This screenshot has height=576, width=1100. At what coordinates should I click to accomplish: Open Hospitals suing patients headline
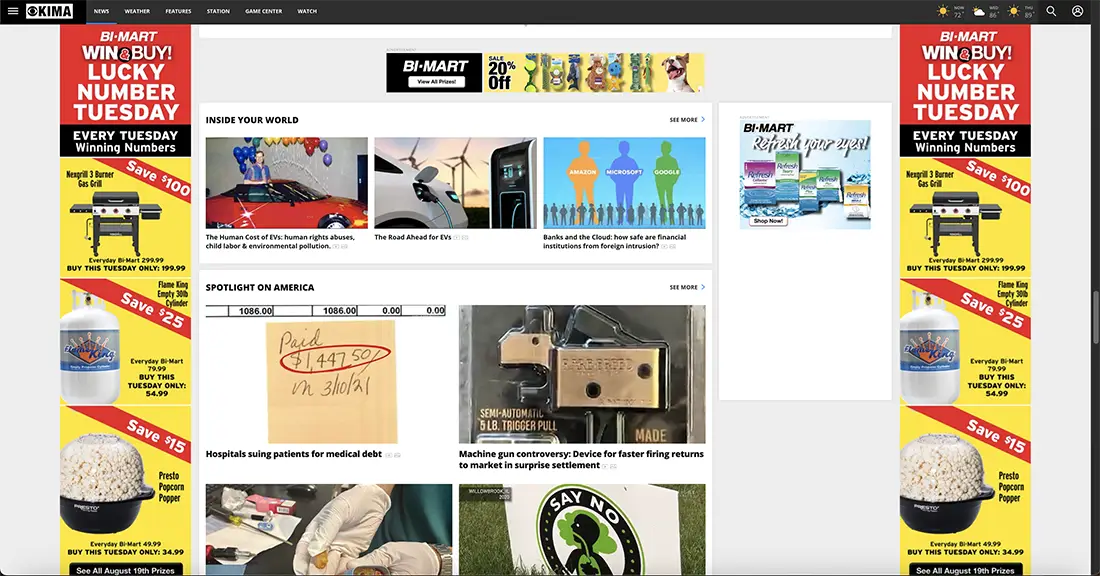pos(294,454)
